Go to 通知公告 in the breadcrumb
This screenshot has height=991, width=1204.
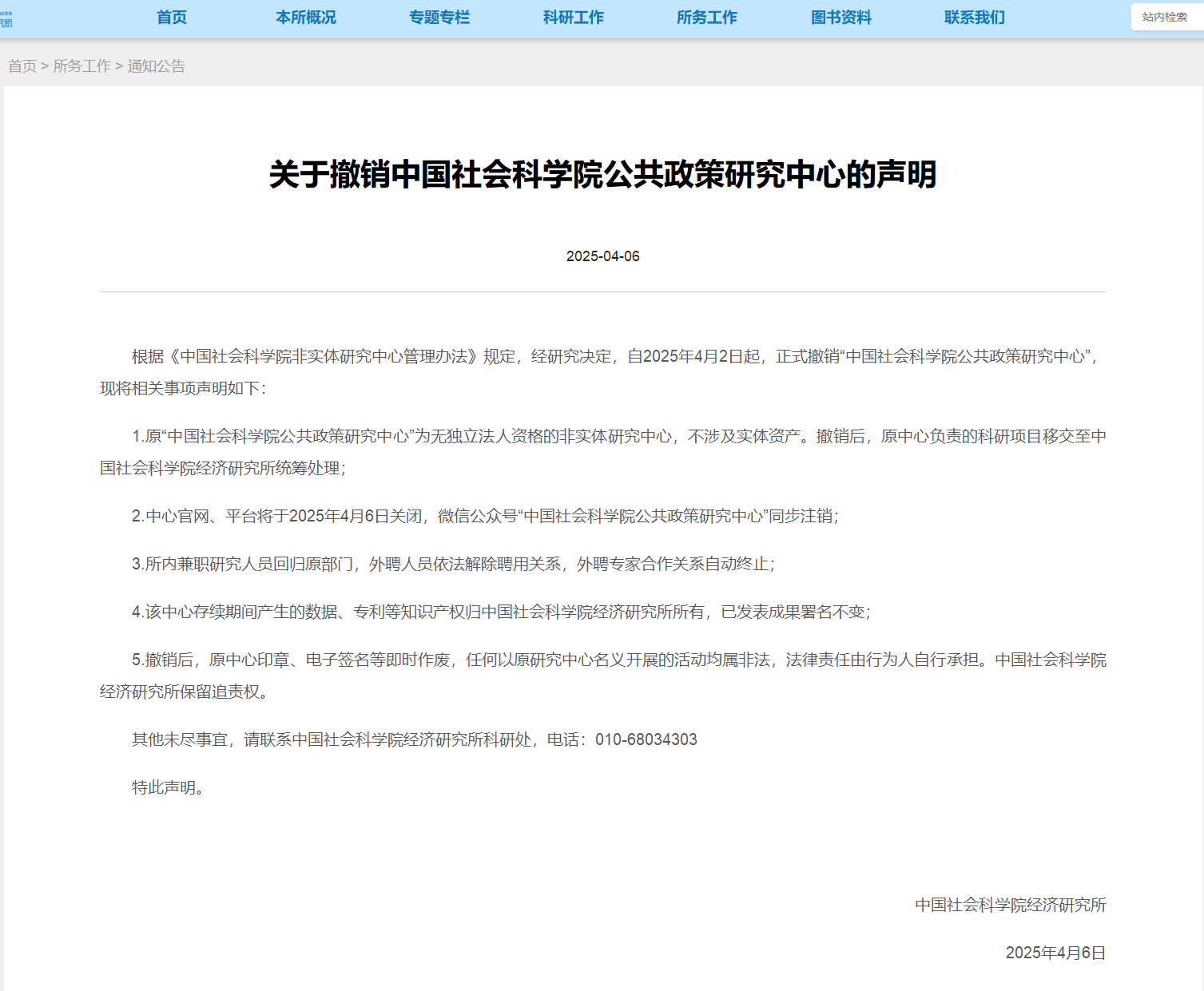157,66
